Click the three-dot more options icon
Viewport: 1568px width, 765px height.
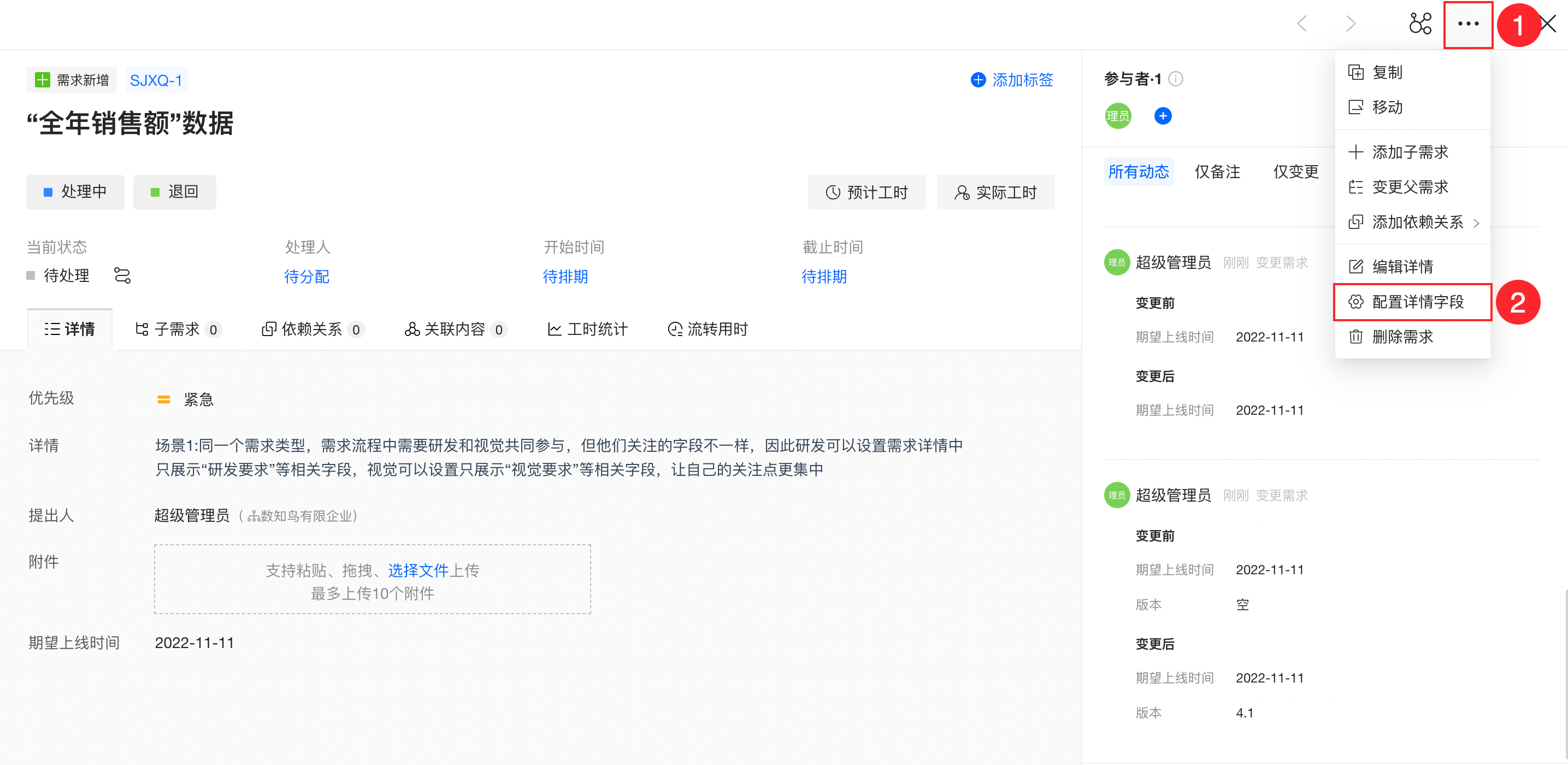(1467, 25)
